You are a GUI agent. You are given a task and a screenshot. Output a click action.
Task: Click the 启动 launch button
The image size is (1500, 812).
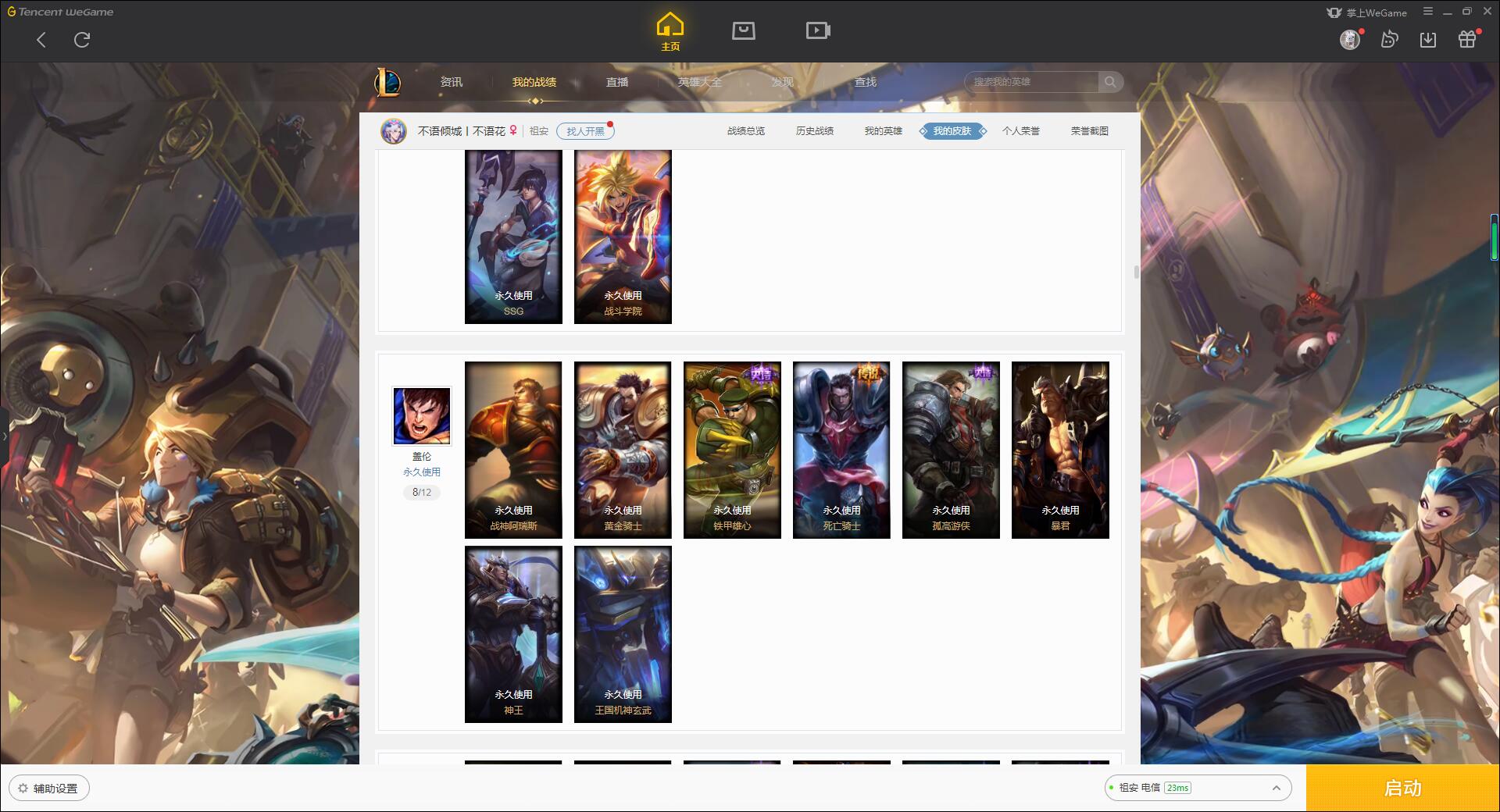coord(1403,789)
